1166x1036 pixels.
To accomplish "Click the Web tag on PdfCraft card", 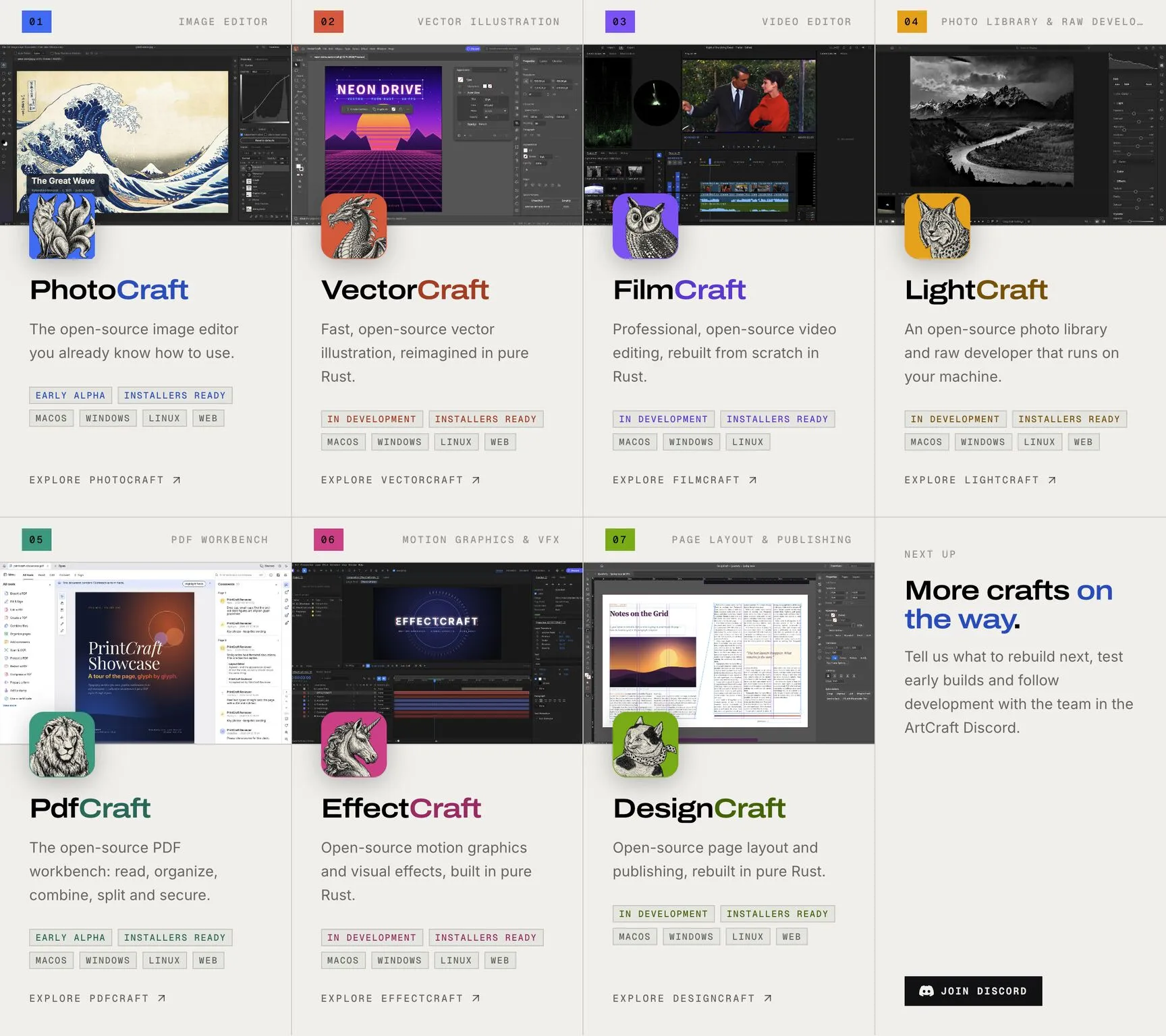I will click(x=209, y=960).
